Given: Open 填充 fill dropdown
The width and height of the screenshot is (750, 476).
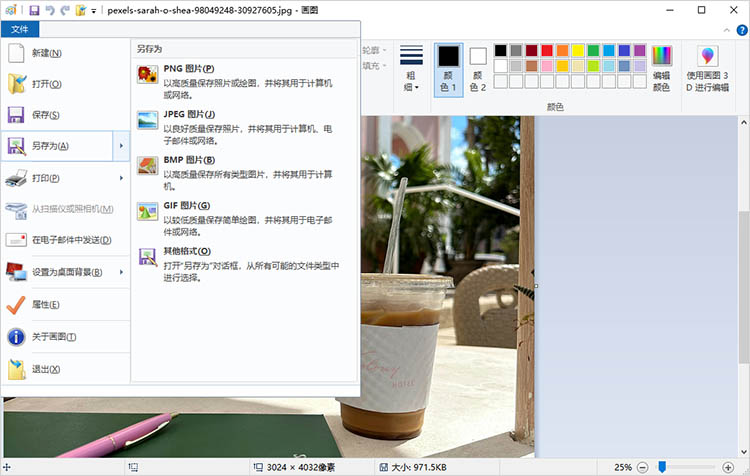Looking at the screenshot, I should click(375, 66).
